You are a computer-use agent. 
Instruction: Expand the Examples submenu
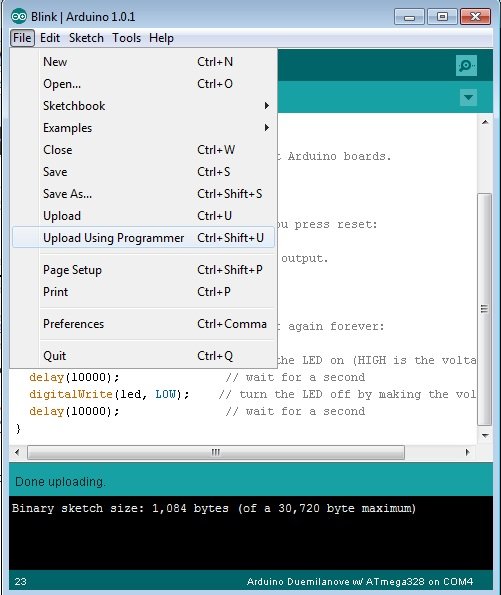(x=143, y=128)
